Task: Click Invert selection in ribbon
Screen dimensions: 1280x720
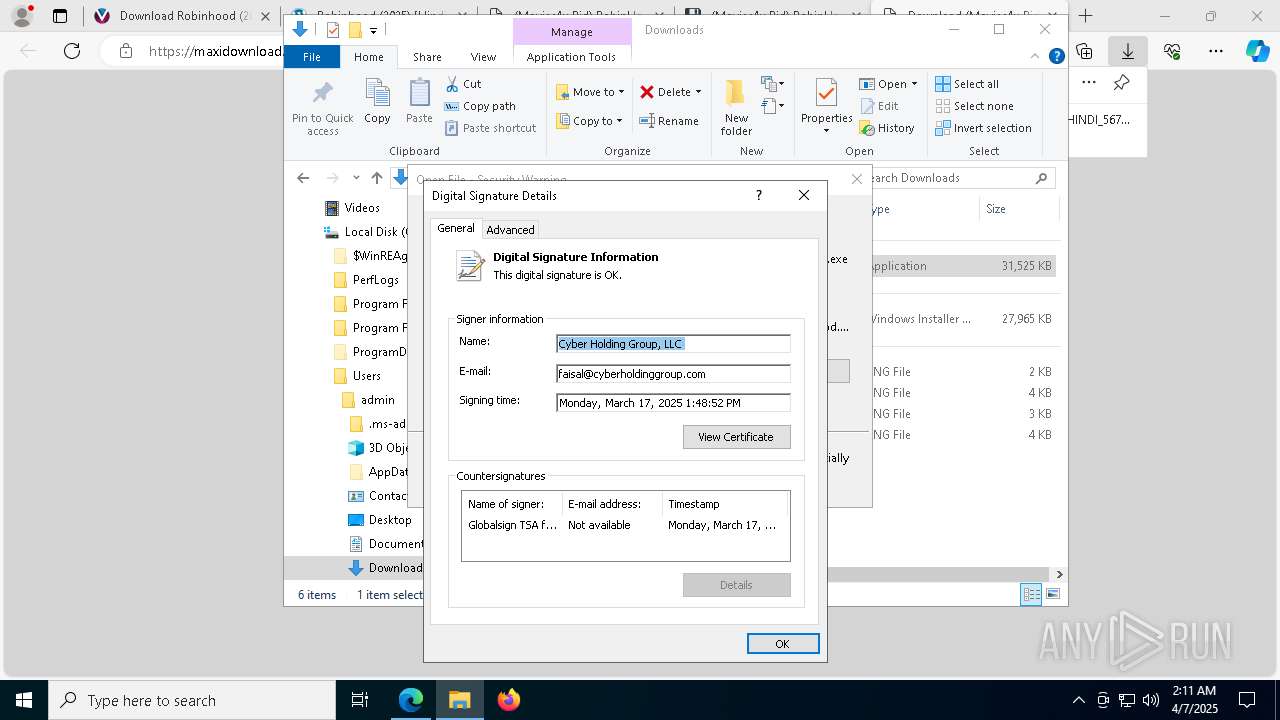Action: 983,128
